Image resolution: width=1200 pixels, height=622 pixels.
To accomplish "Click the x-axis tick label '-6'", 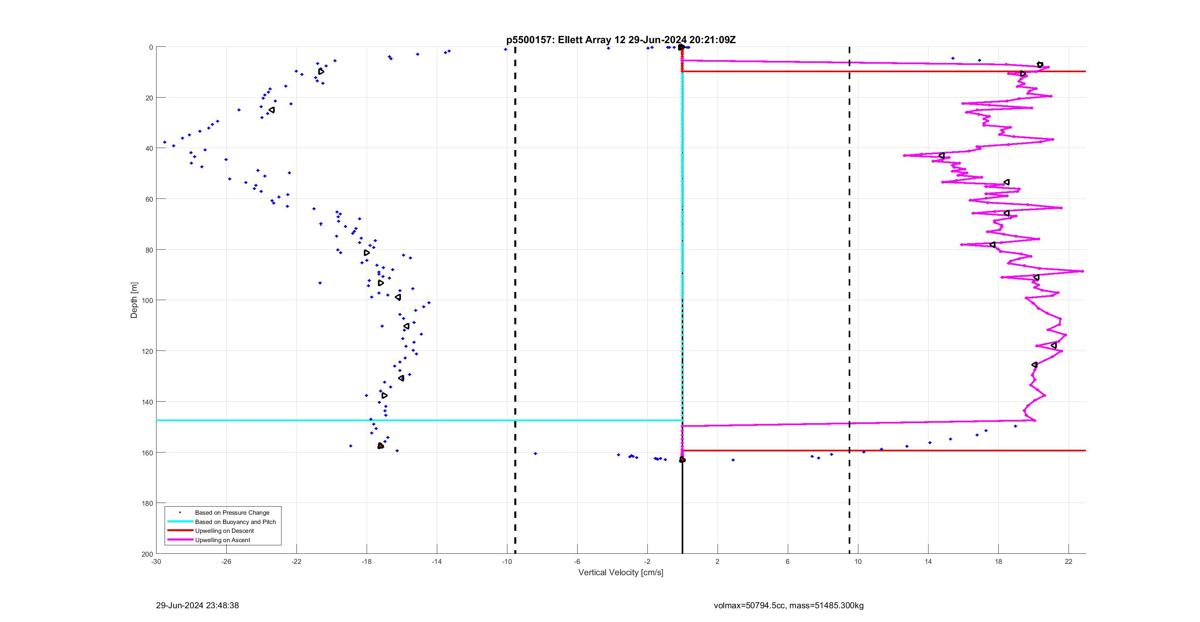I will pyautogui.click(x=577, y=562).
